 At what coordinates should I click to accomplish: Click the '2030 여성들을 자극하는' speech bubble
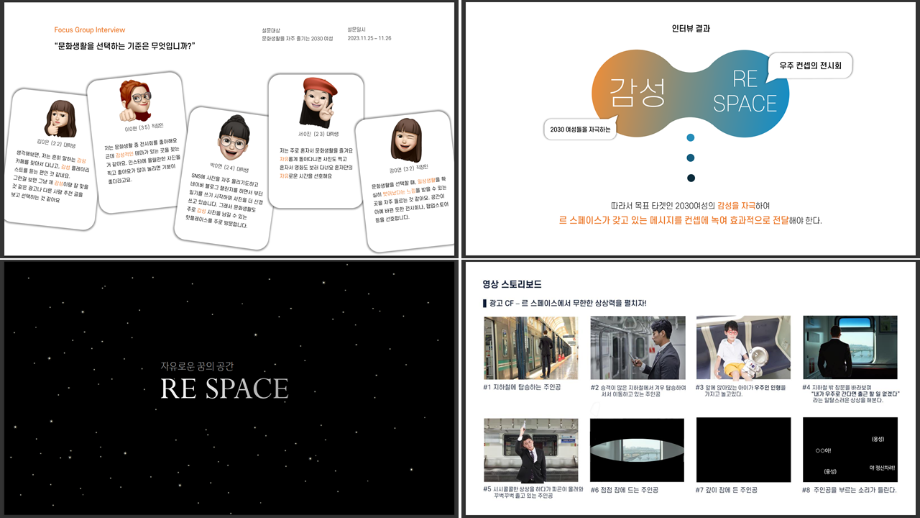tap(580, 129)
